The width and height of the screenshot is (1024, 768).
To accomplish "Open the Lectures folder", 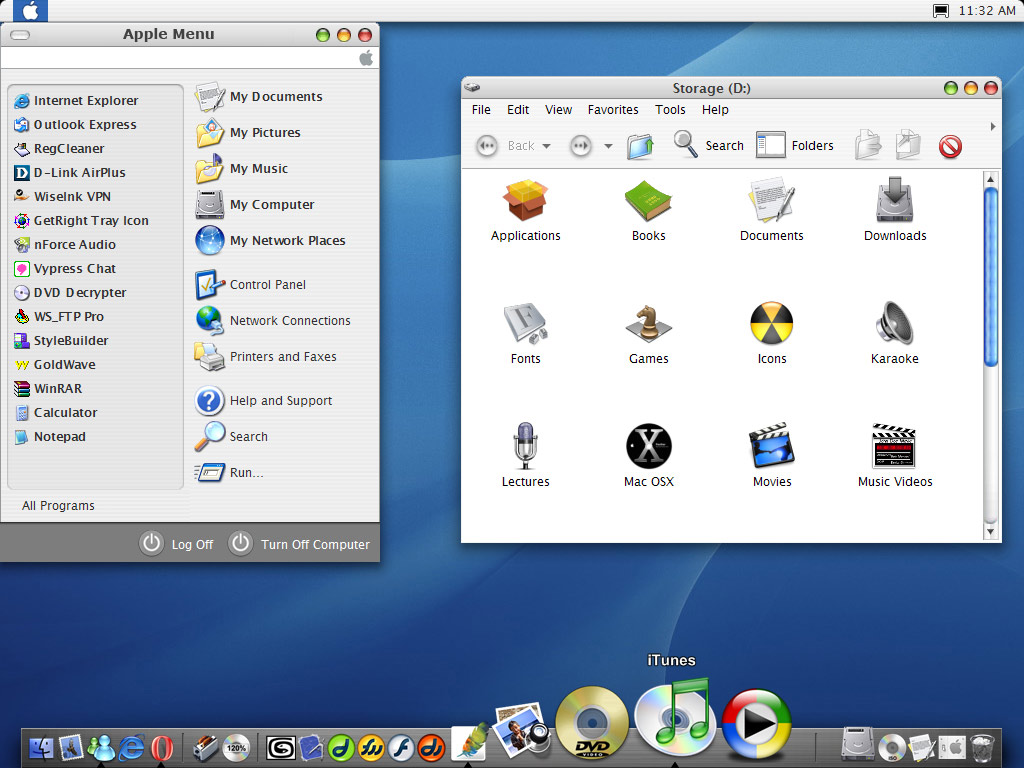I will (525, 456).
